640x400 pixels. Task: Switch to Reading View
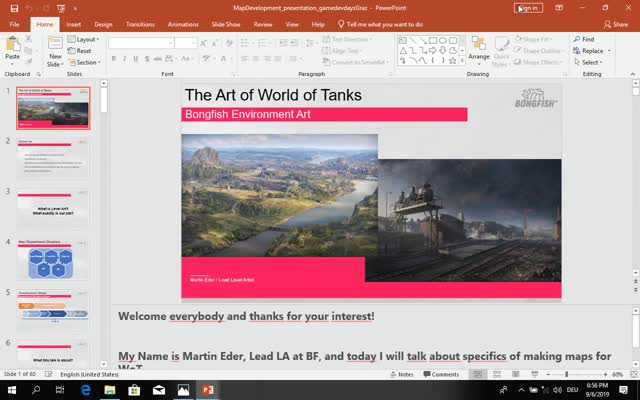click(516, 374)
